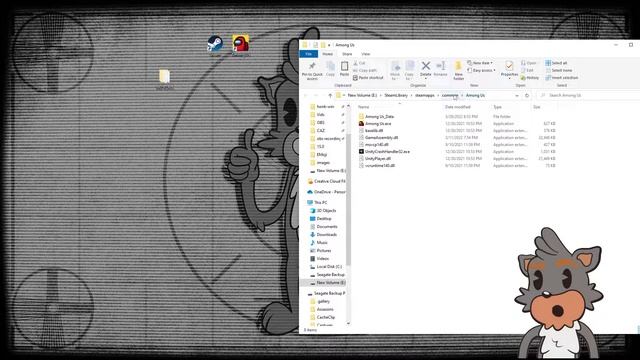The image size is (640, 360).
Task: Click the Copy ribbon button
Action: (x=330, y=69)
